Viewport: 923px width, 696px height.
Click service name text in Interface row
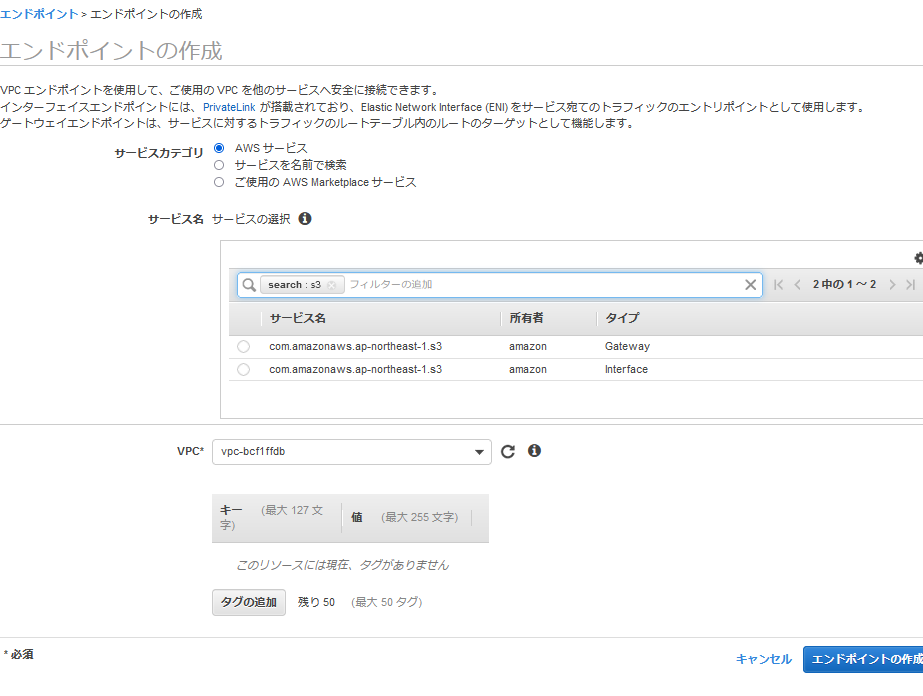coord(356,369)
